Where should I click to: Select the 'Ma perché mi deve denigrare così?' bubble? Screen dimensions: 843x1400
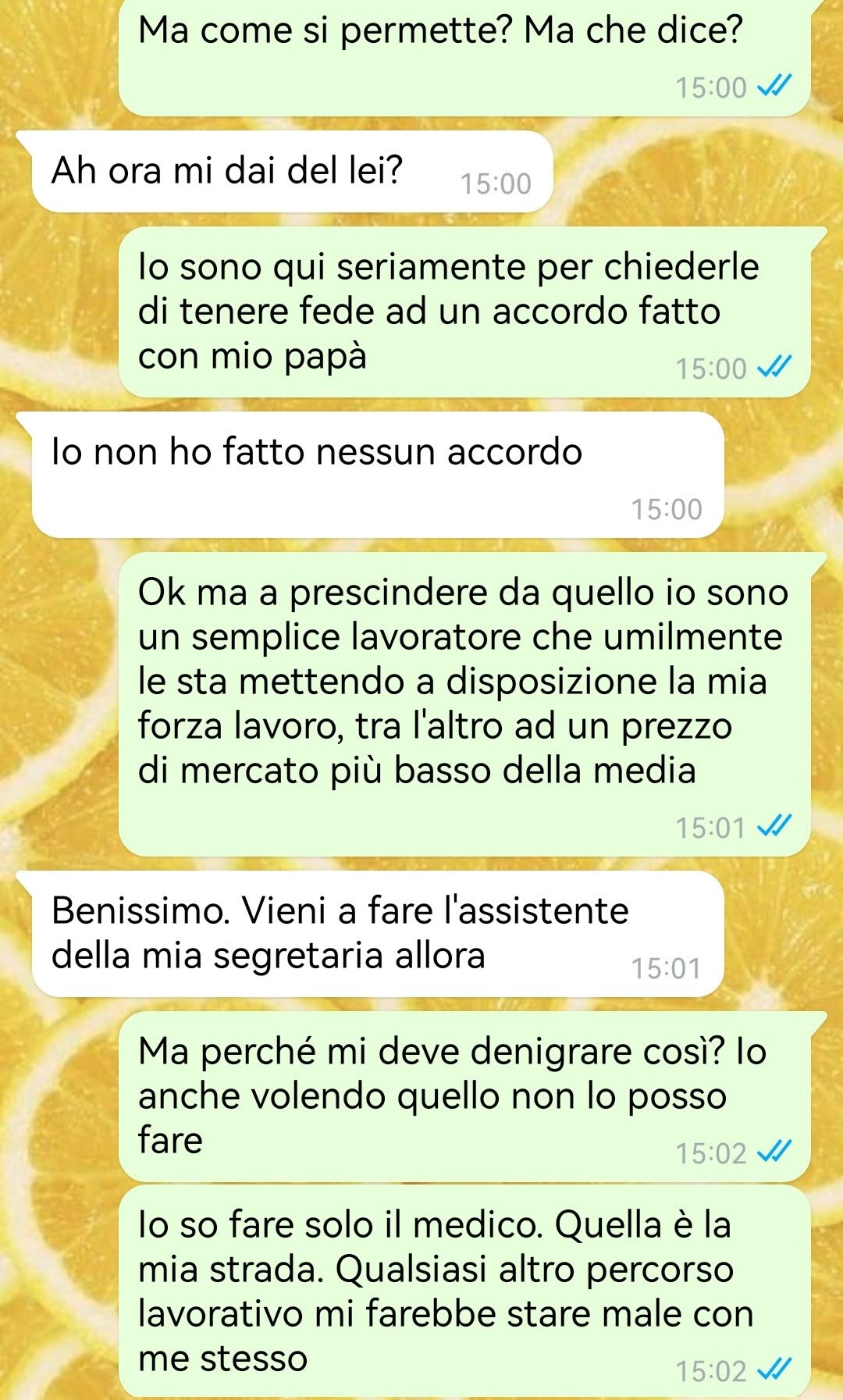pos(464,1096)
